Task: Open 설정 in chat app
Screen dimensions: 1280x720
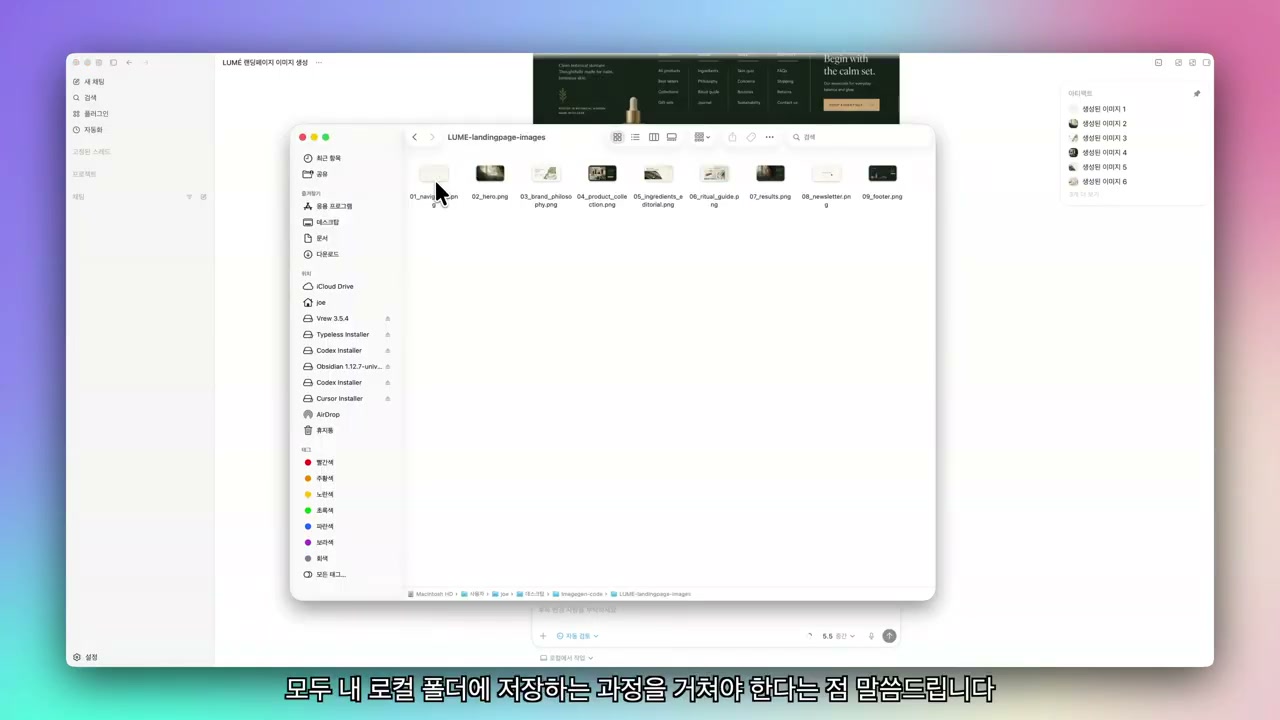Action: click(85, 657)
